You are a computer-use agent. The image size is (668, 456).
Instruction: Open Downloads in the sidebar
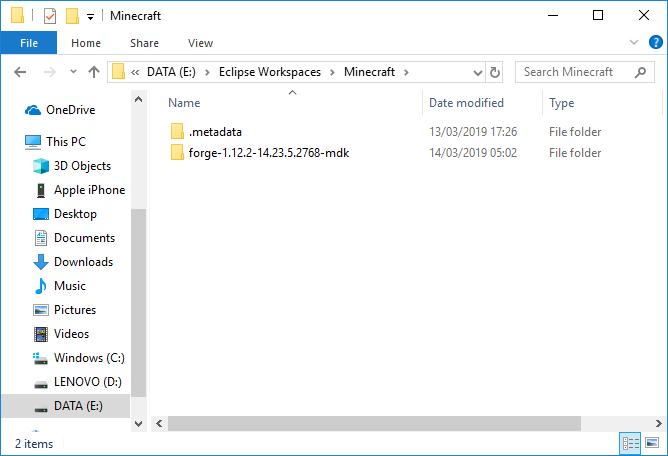point(73,262)
